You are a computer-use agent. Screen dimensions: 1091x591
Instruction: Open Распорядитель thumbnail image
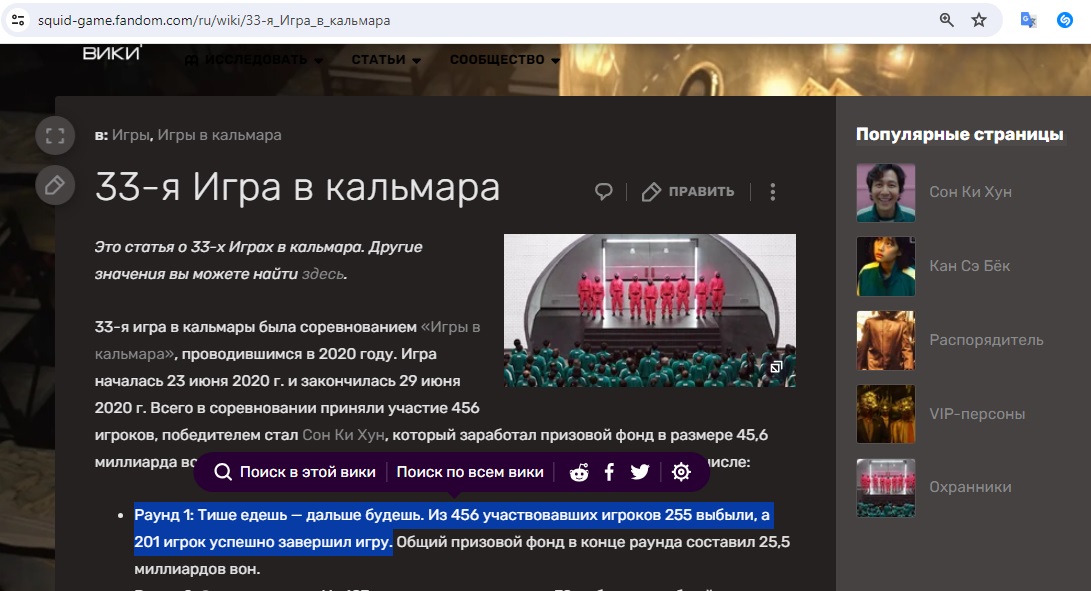tap(886, 340)
